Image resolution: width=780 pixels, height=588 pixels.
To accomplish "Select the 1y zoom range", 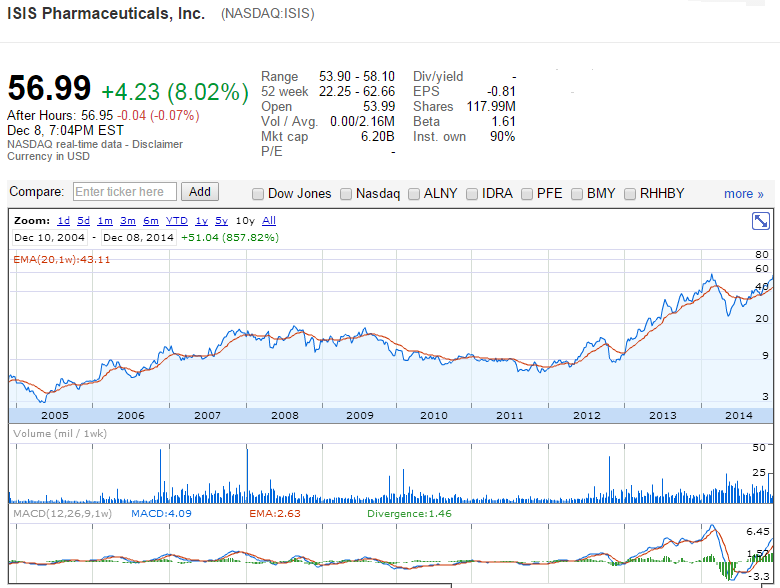I will (x=201, y=221).
